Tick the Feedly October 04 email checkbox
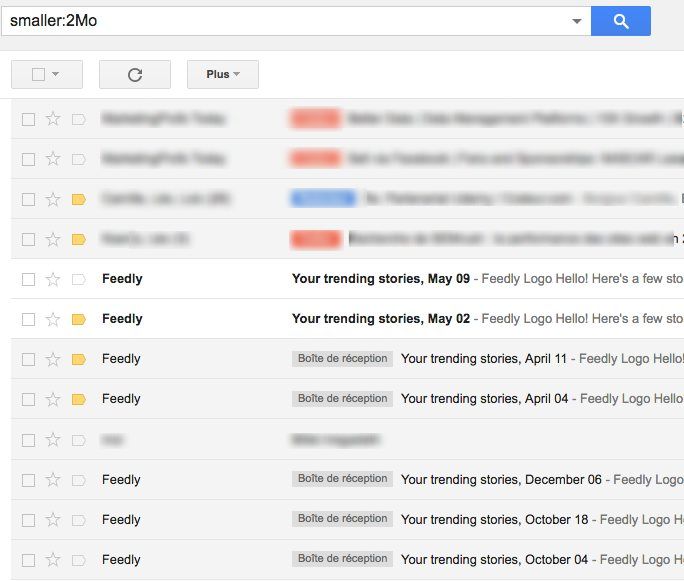The height and width of the screenshot is (581, 684). click(28, 560)
